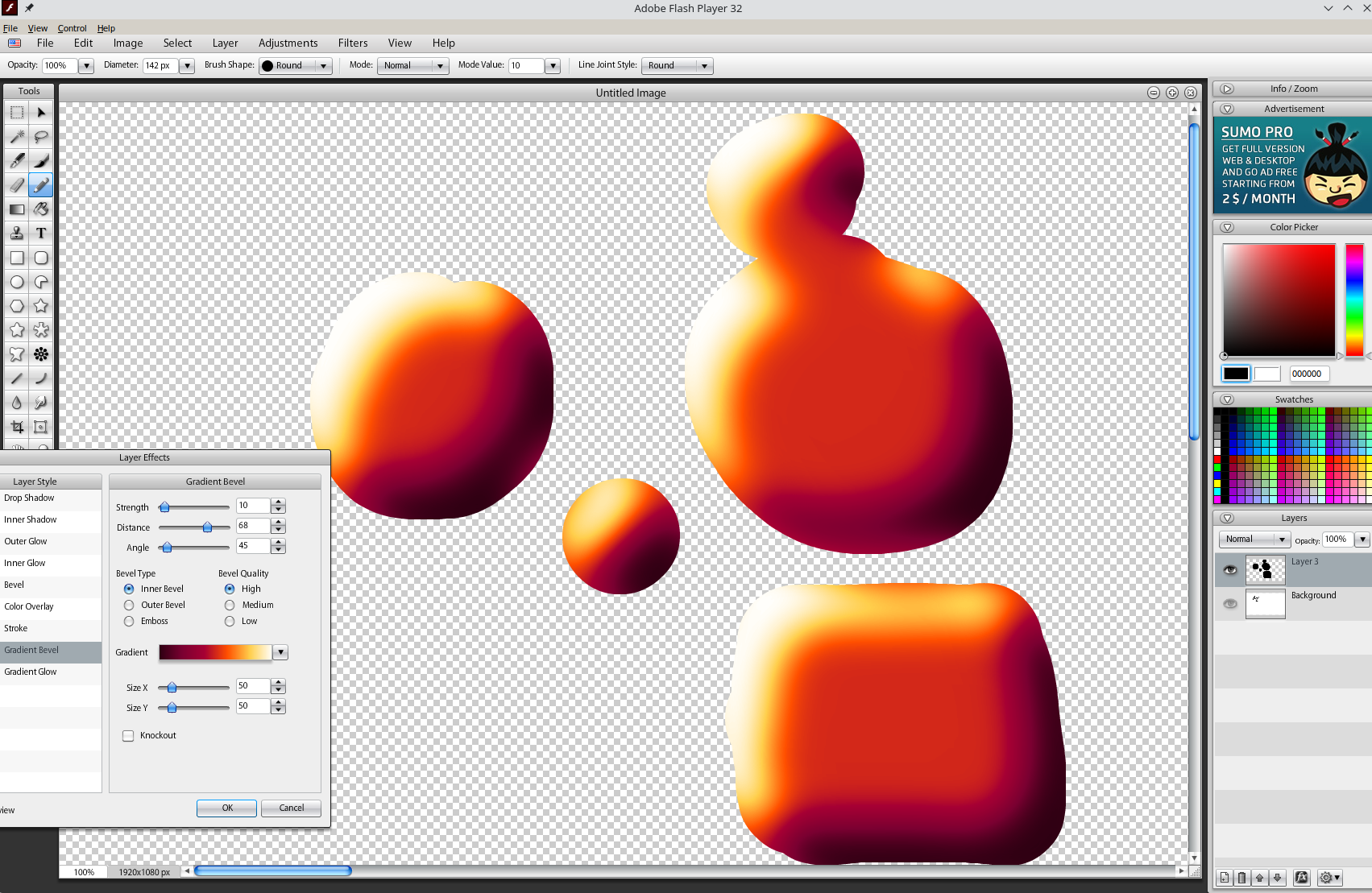The width and height of the screenshot is (1372, 893).
Task: Open the Select menu
Action: tap(177, 43)
